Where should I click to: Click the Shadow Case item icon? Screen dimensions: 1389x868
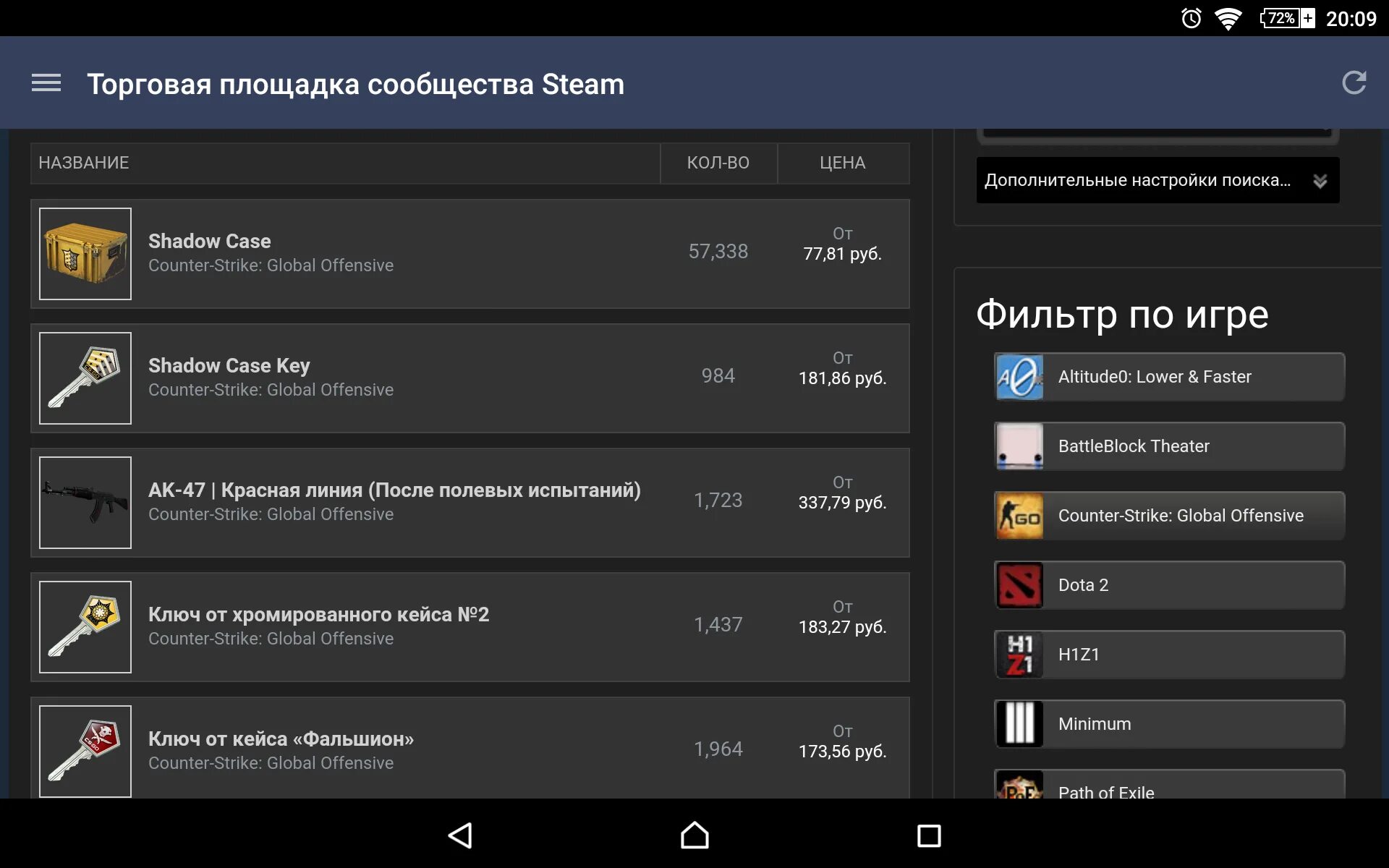tap(85, 253)
